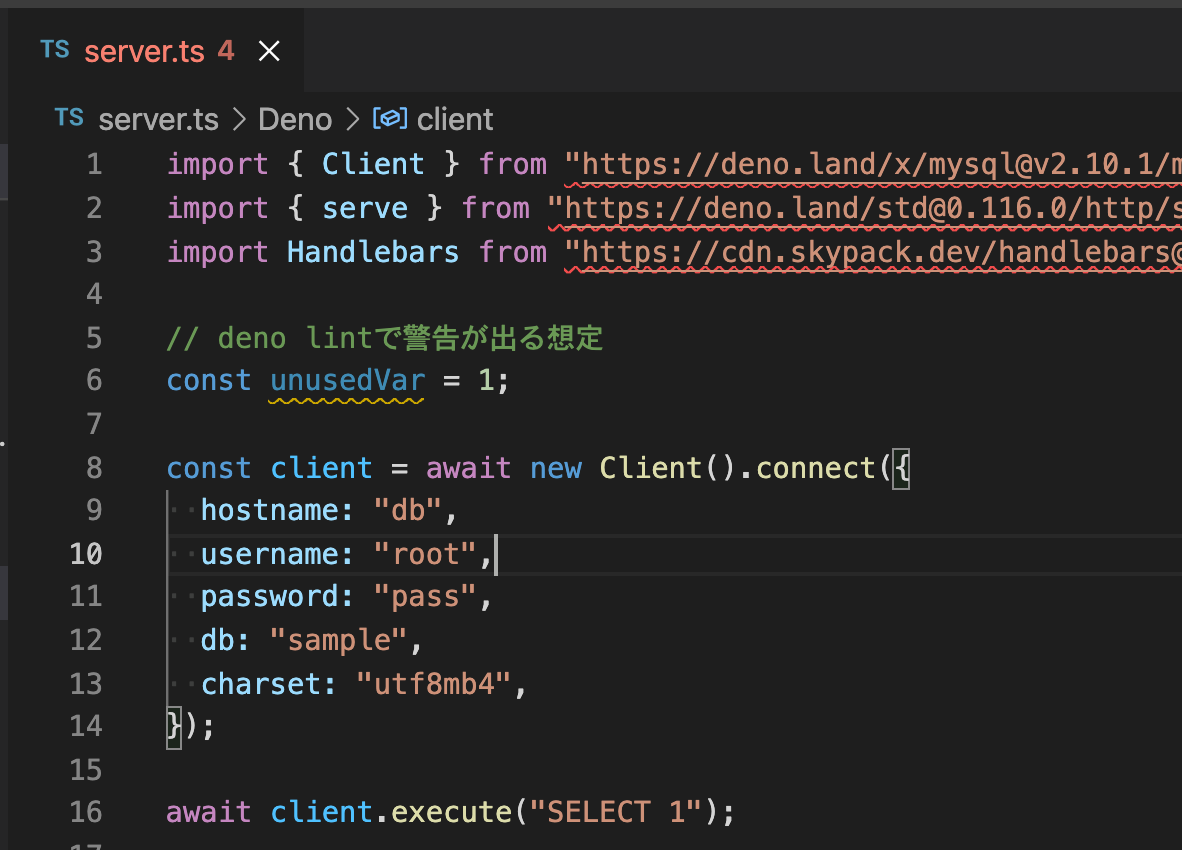Close the server.ts tab
Viewport: 1182px width, 850px height.
269,51
